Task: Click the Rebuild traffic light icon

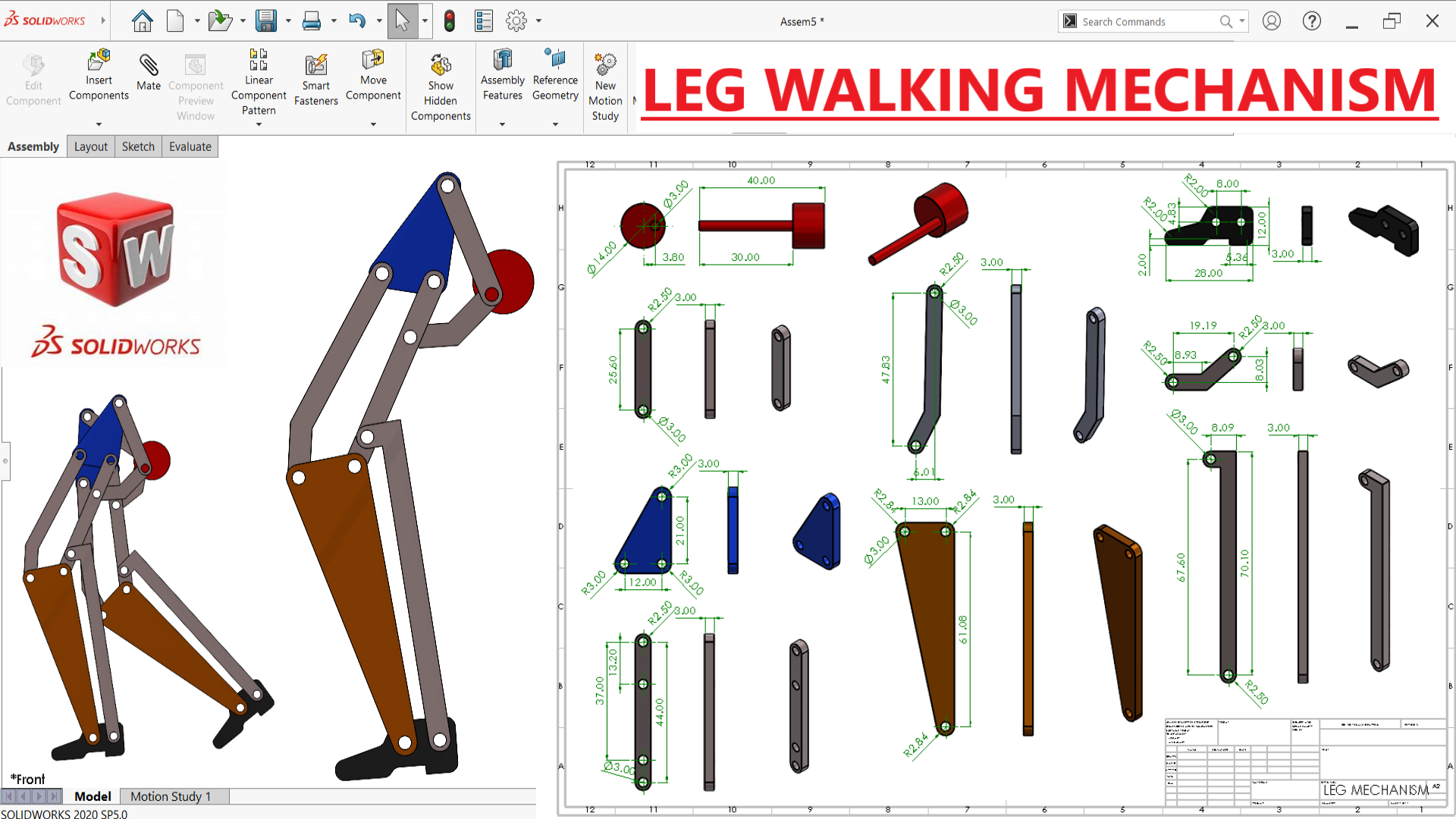Action: pos(450,21)
